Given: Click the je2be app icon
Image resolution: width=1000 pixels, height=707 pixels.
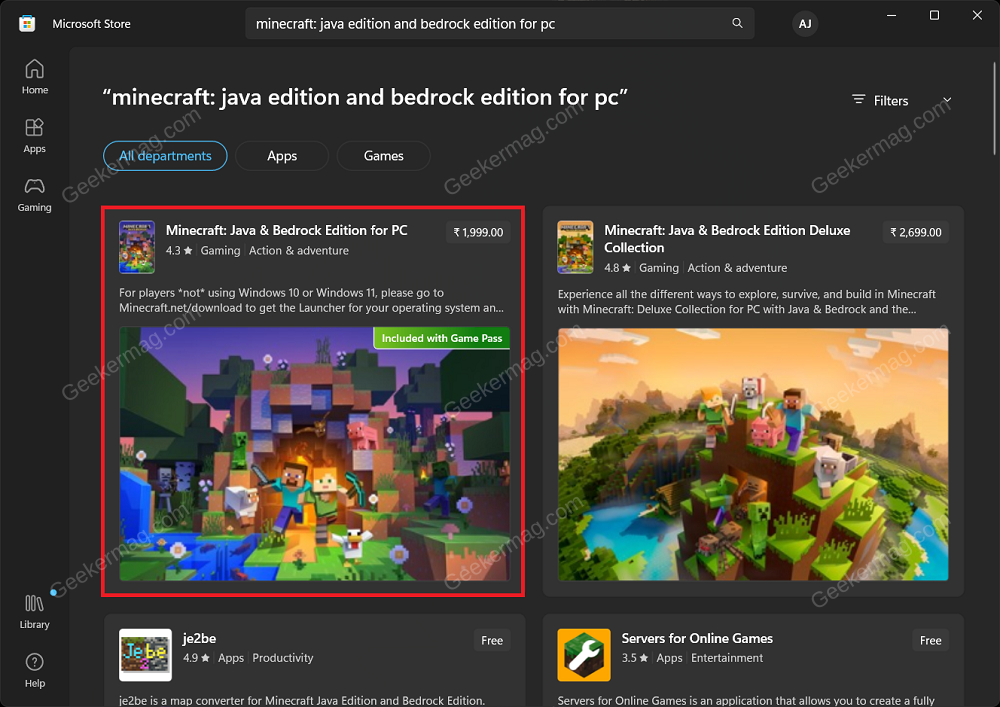Looking at the screenshot, I should (145, 655).
